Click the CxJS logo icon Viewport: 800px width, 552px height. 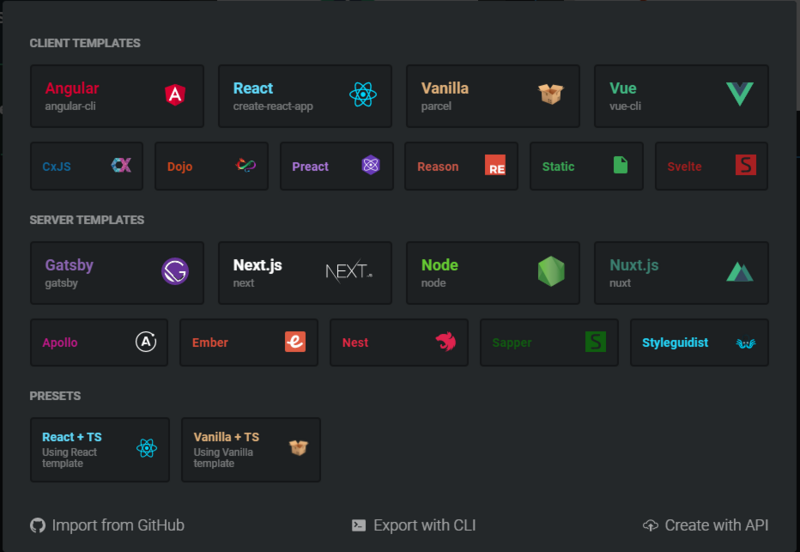[121, 165]
